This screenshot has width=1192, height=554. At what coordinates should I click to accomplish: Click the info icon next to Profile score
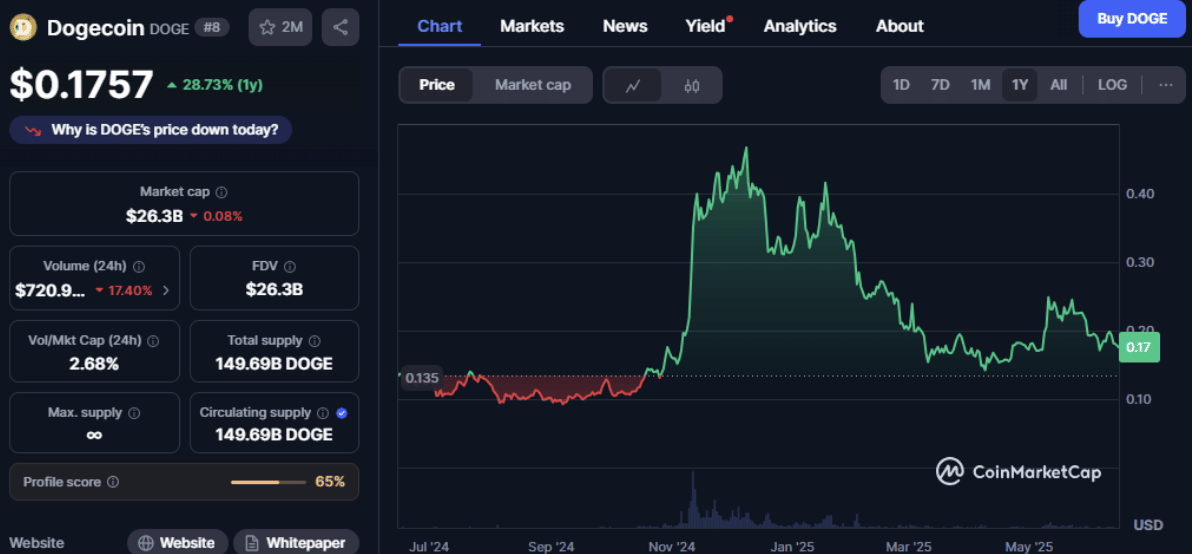click(x=113, y=482)
